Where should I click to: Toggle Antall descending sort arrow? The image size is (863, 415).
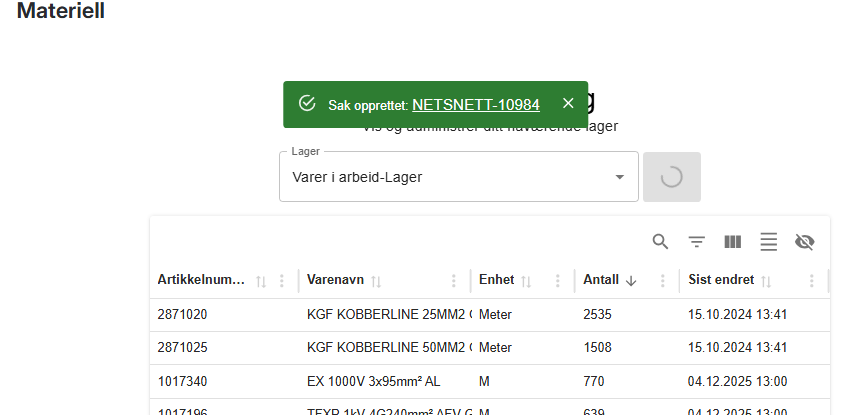[631, 281]
